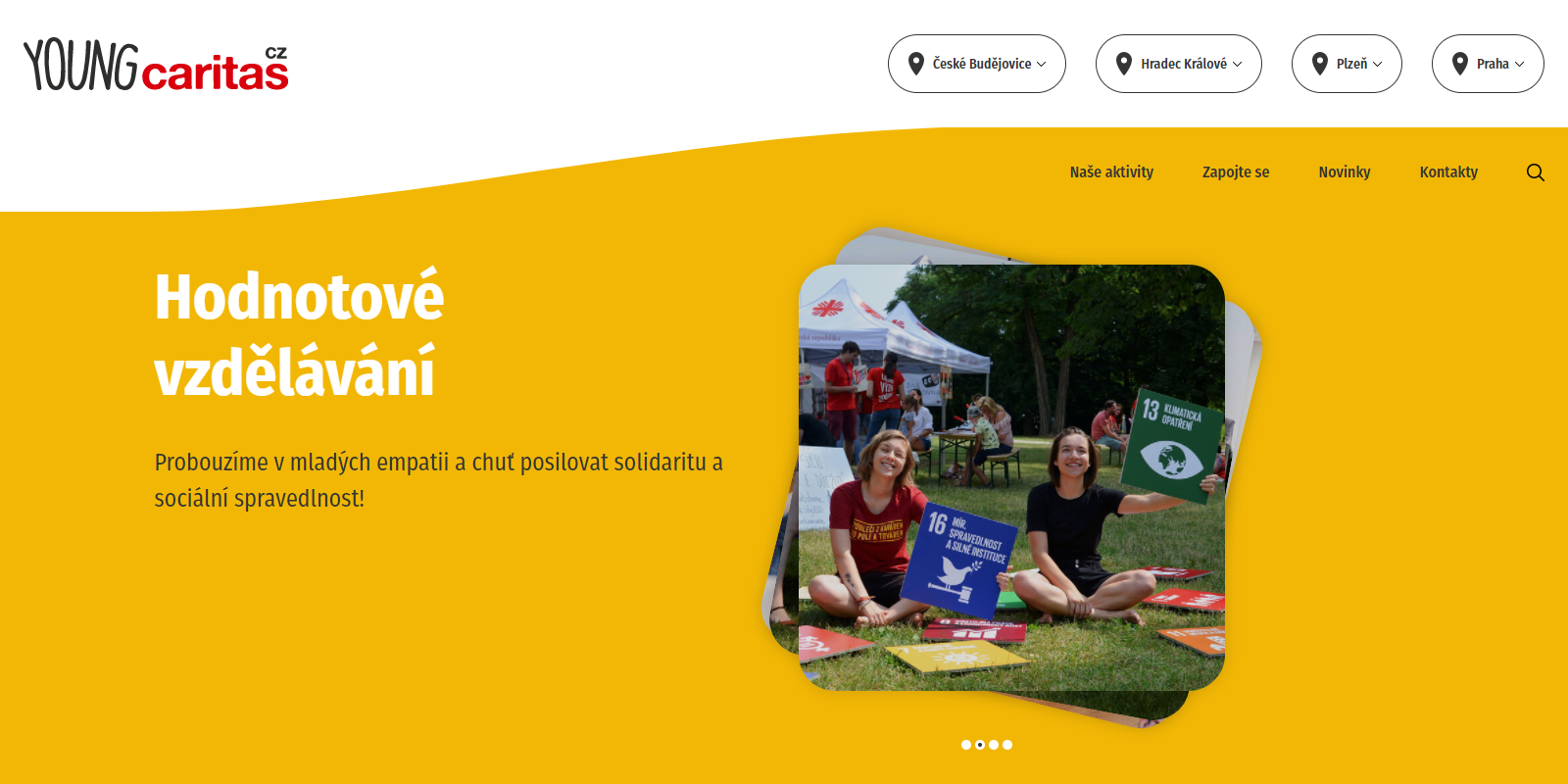Open the Naše aktivity menu
The width and height of the screenshot is (1568, 784).
click(1111, 171)
